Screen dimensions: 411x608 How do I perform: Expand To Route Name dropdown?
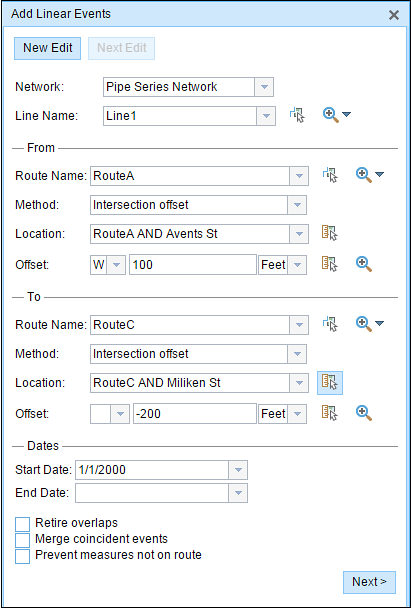coord(299,325)
